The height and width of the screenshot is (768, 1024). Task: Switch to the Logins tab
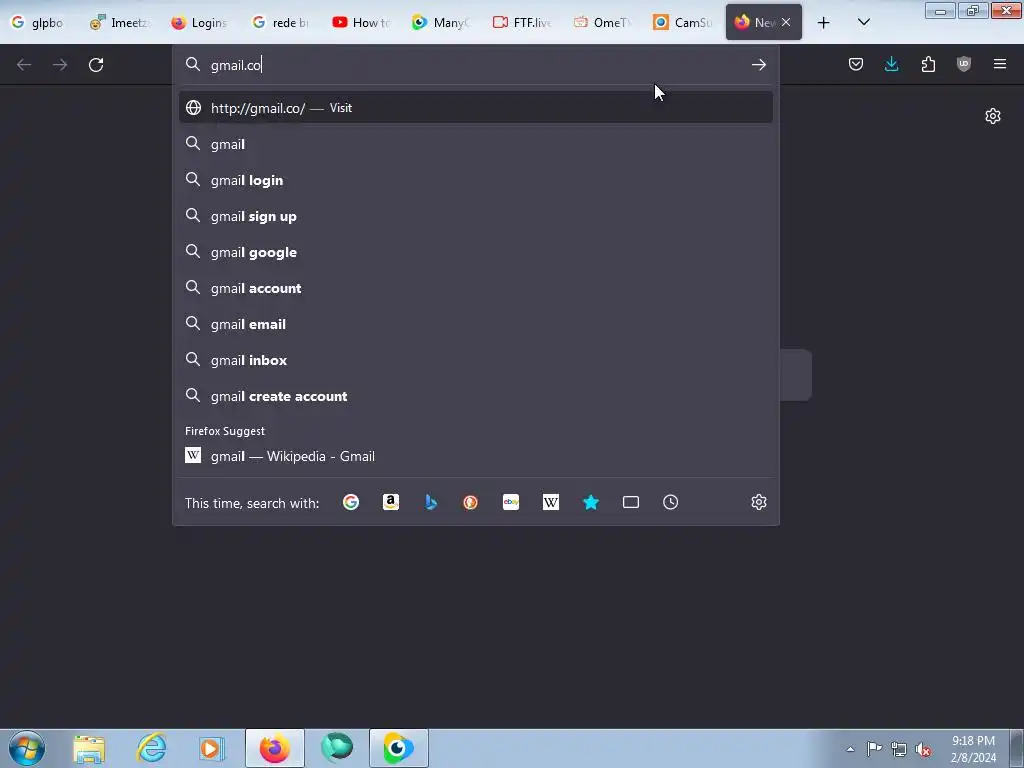200,23
